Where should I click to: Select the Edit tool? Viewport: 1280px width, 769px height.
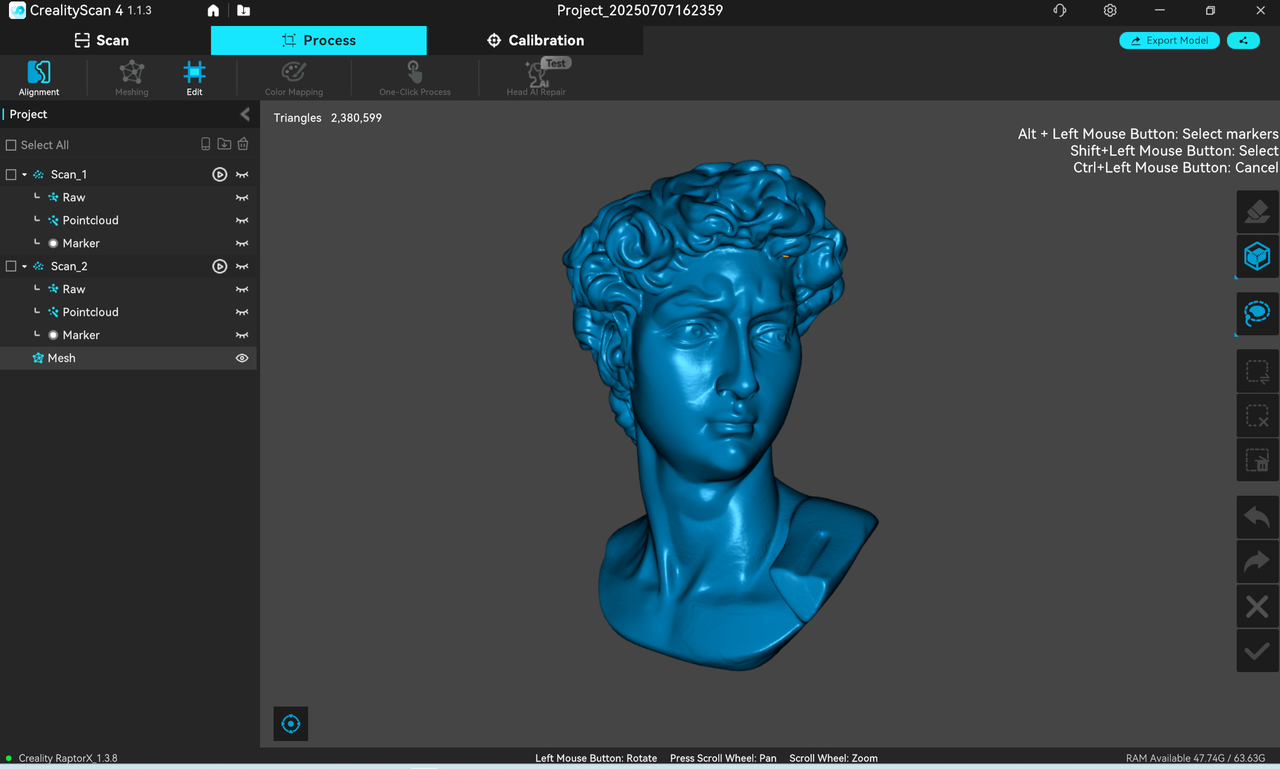194,78
